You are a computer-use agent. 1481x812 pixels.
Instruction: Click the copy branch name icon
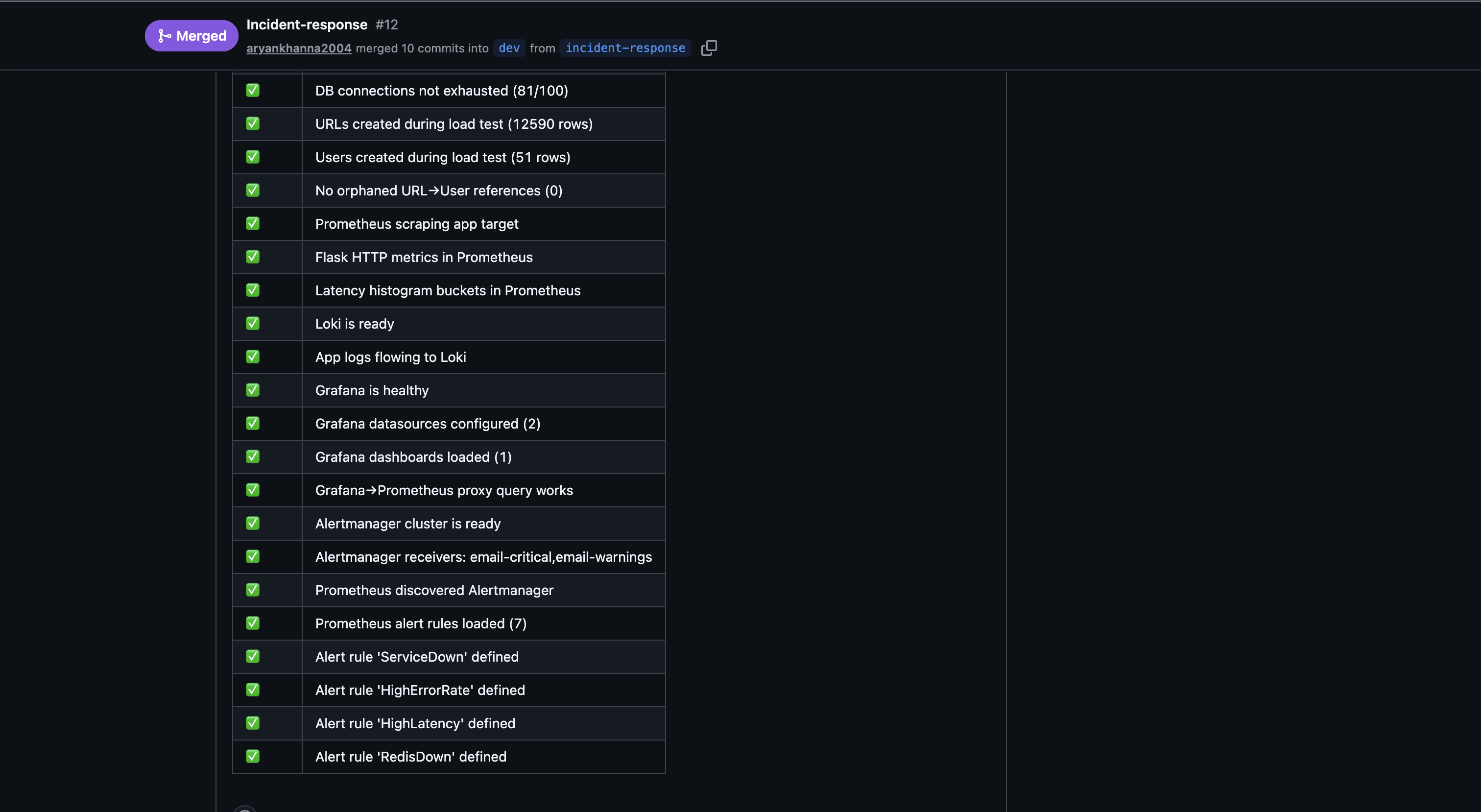pos(708,48)
